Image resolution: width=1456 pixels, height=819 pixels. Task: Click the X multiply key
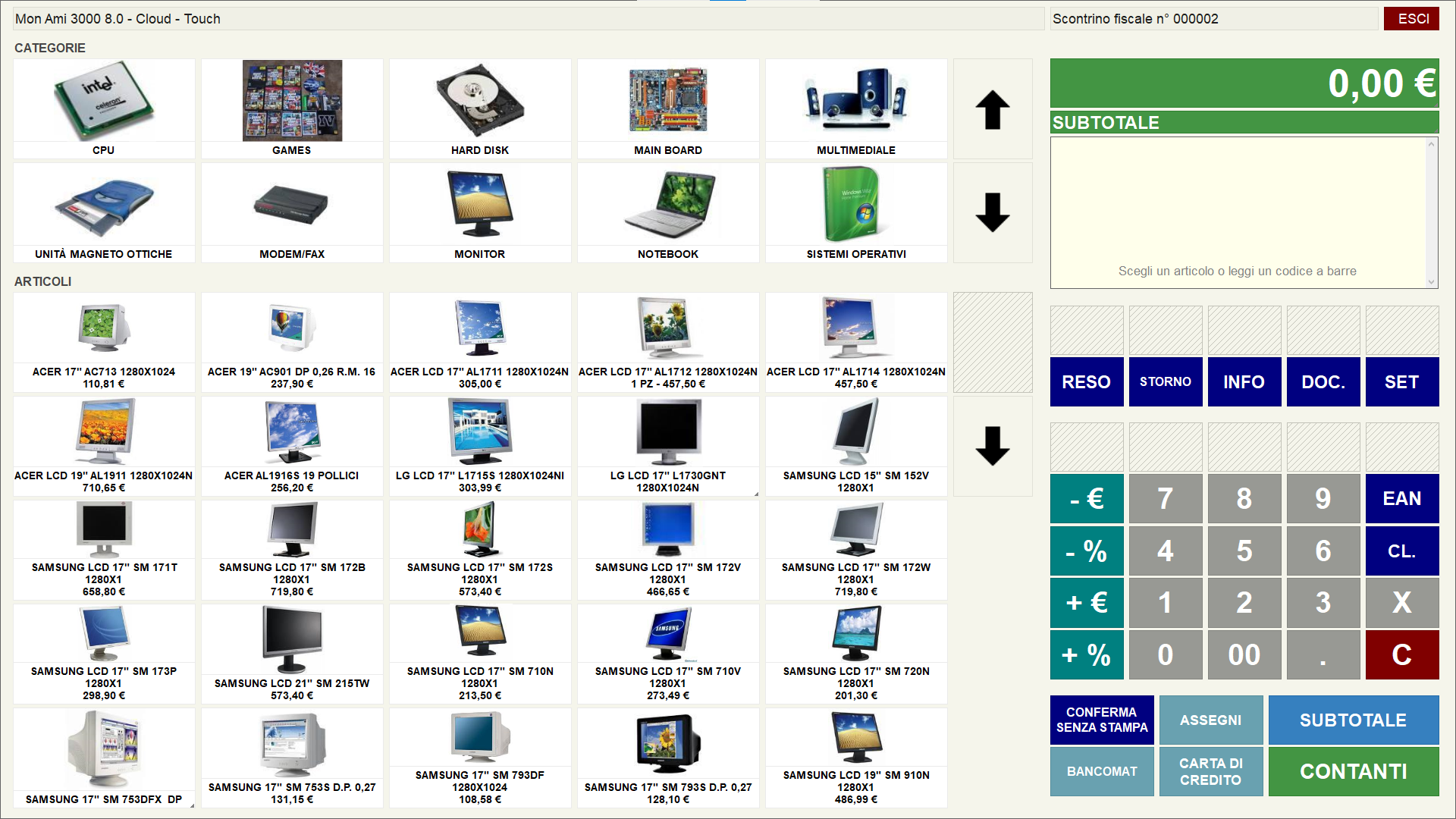pos(1402,603)
